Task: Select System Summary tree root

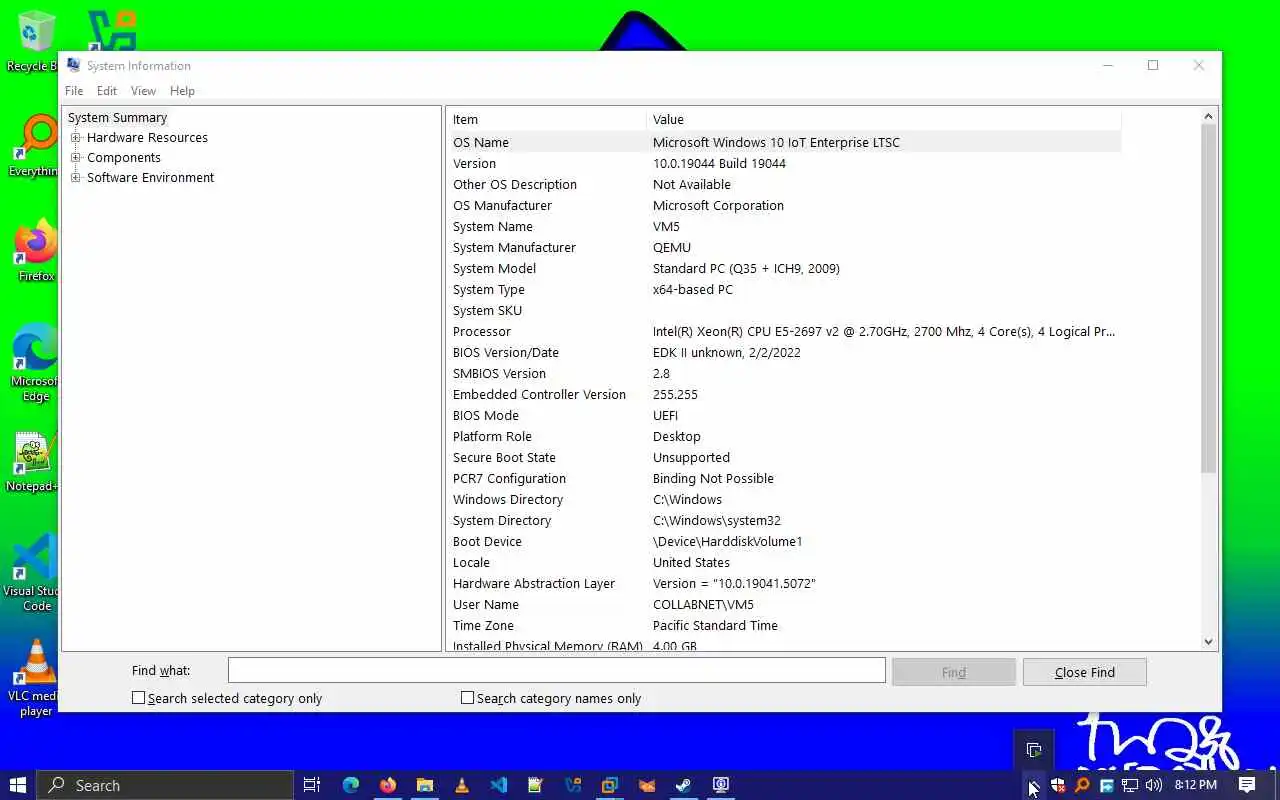Action: click(117, 118)
